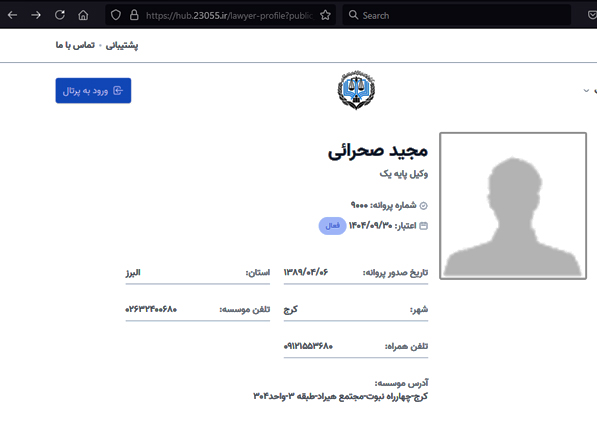Screen dimensions: 597x429
Task: Click the magnifier icon in Search box
Action: pos(353,15)
